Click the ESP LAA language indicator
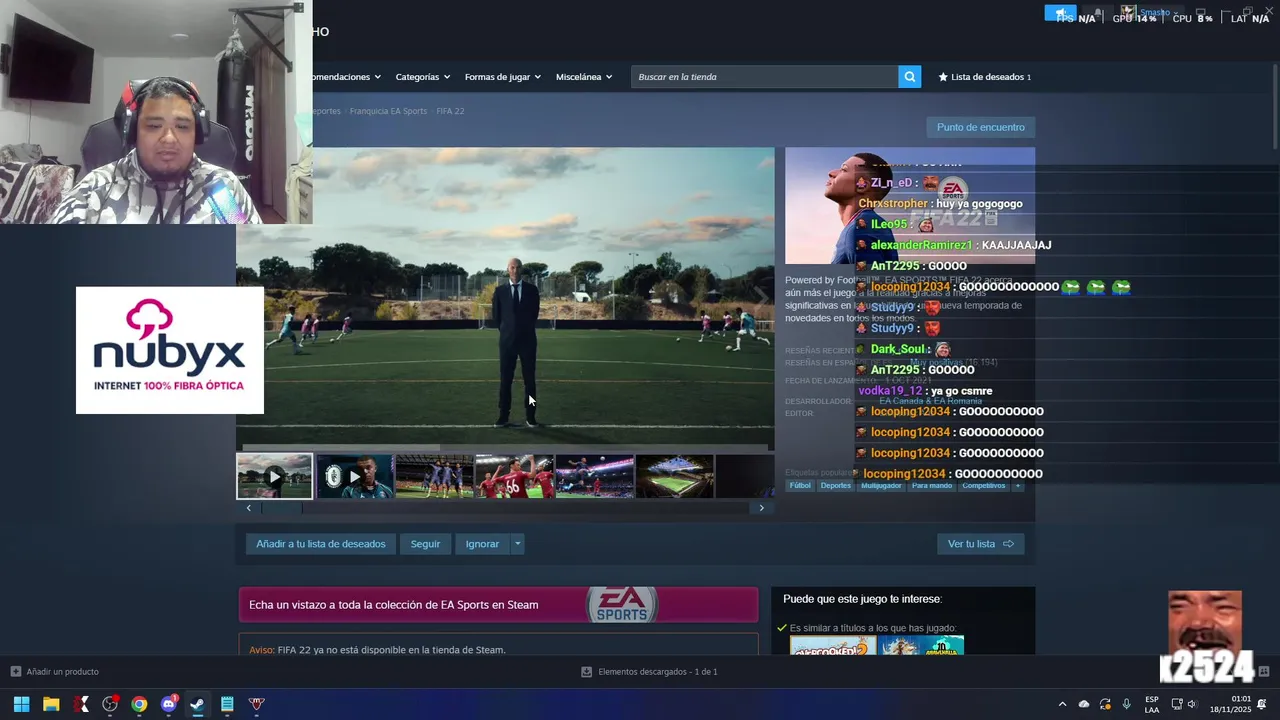Viewport: 1280px width, 720px height. coord(1152,704)
